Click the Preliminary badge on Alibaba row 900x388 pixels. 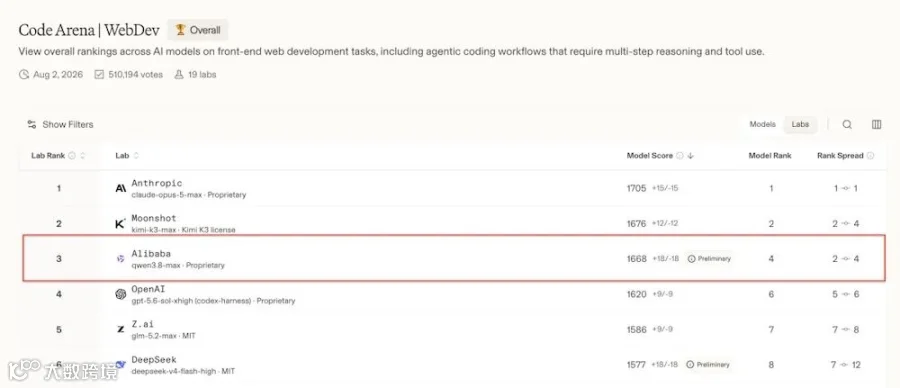point(710,259)
